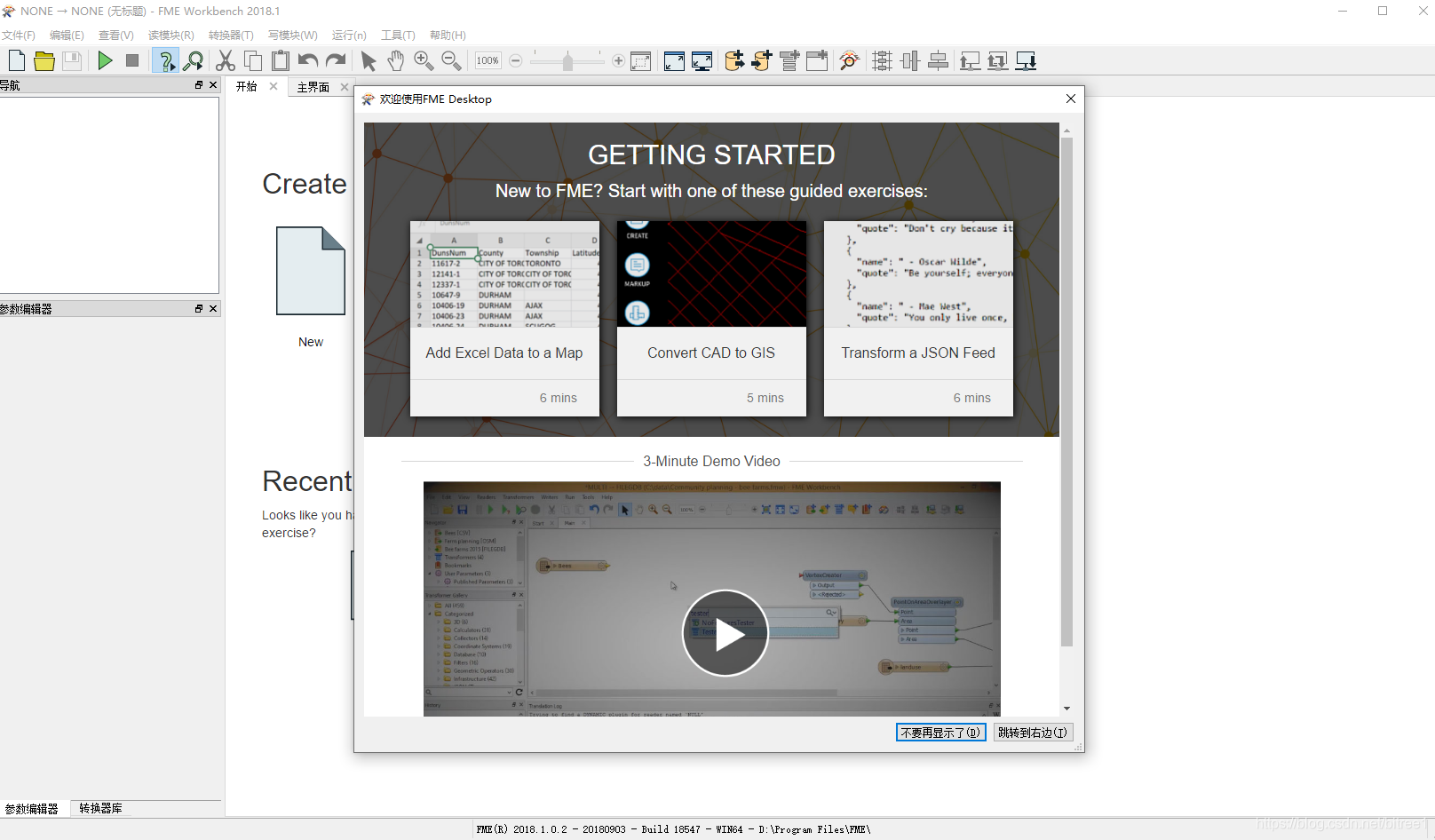
Task: Click the inspect data magnifier icon
Action: pyautogui.click(x=850, y=60)
